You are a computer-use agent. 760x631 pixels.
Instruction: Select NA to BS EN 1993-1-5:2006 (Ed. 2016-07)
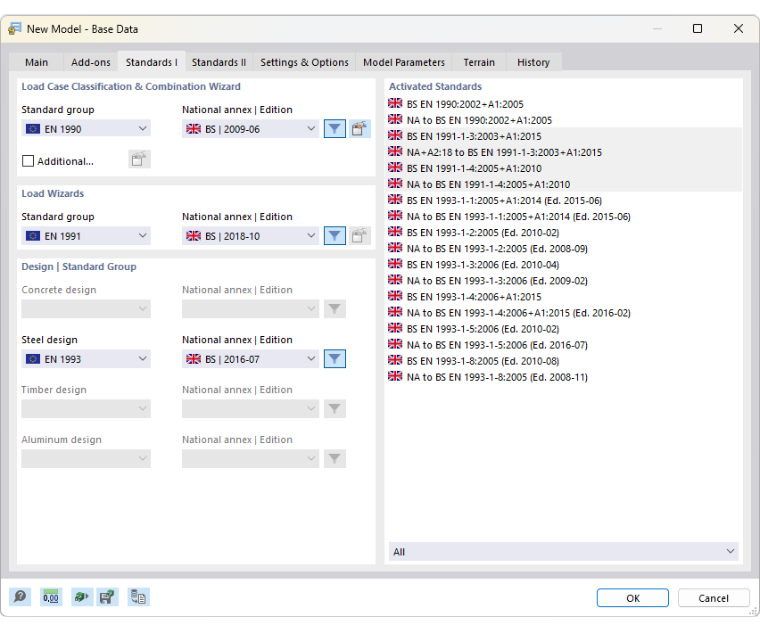(564, 345)
